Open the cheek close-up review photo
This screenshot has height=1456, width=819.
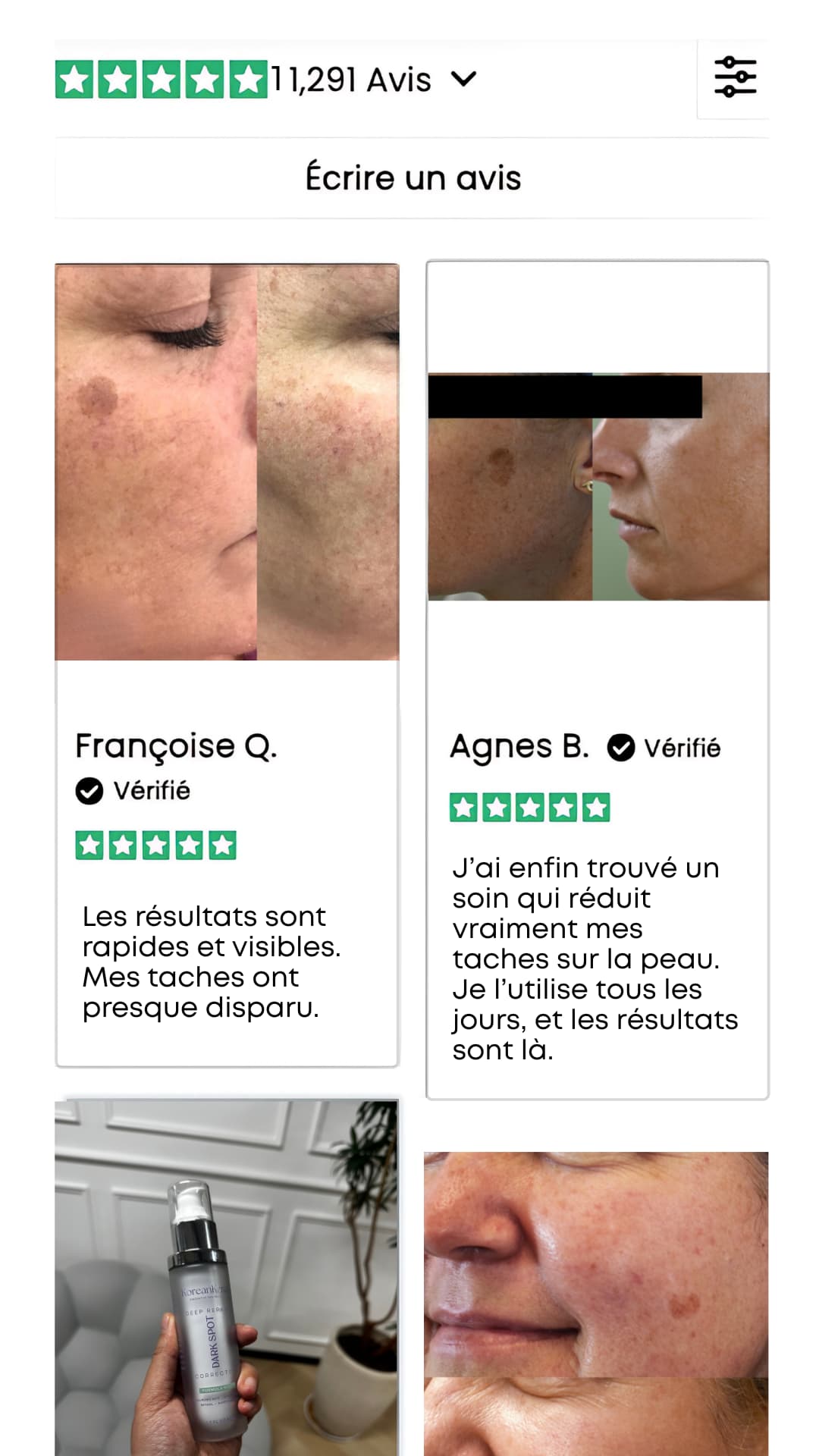coord(596,1304)
